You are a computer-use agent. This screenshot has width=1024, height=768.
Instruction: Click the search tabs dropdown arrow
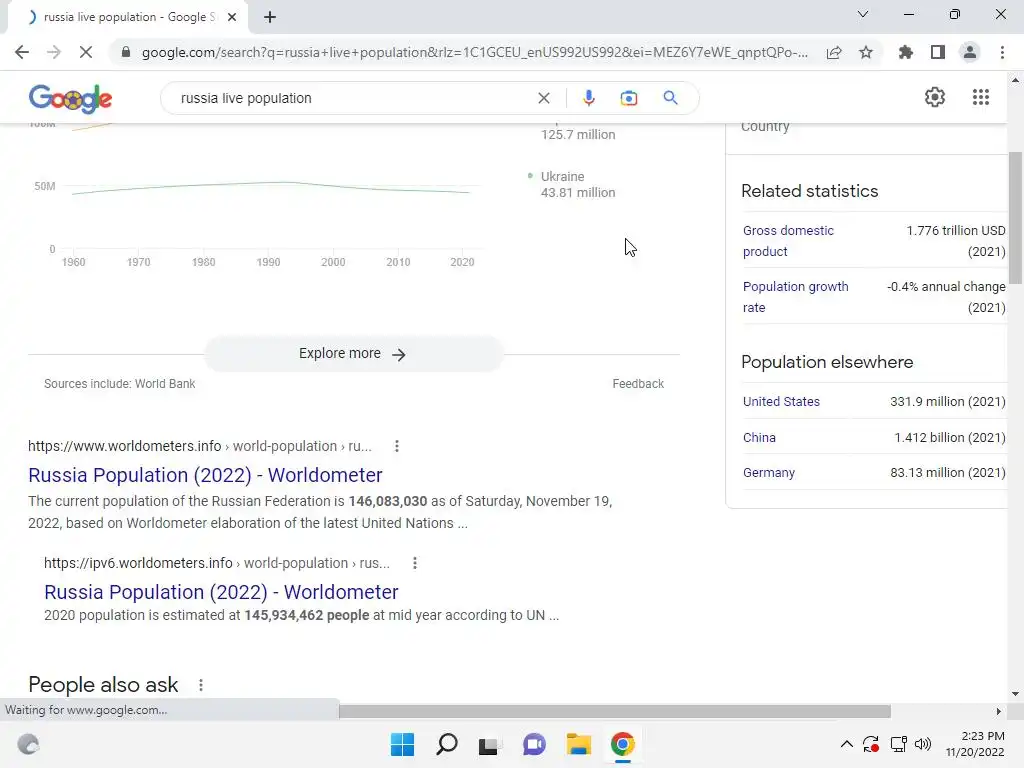click(863, 14)
